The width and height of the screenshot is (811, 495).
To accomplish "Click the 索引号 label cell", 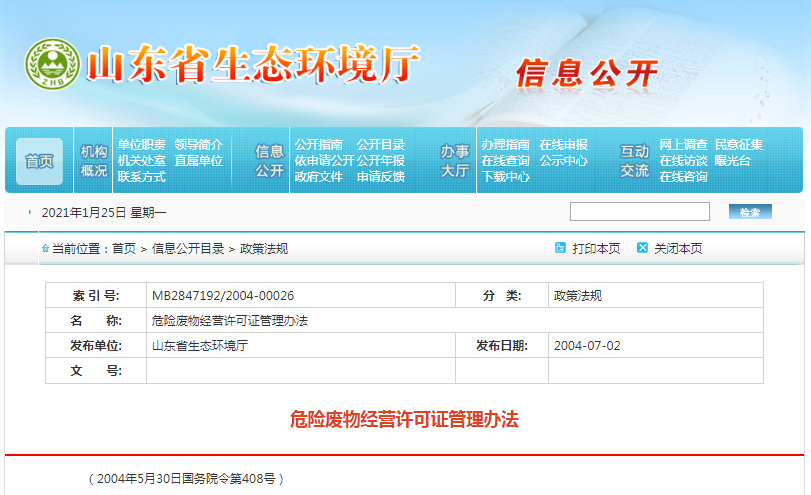I will [96, 295].
